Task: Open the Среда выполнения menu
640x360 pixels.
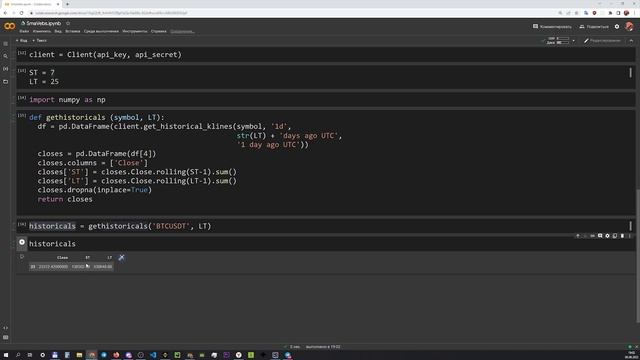Action: 101,31
